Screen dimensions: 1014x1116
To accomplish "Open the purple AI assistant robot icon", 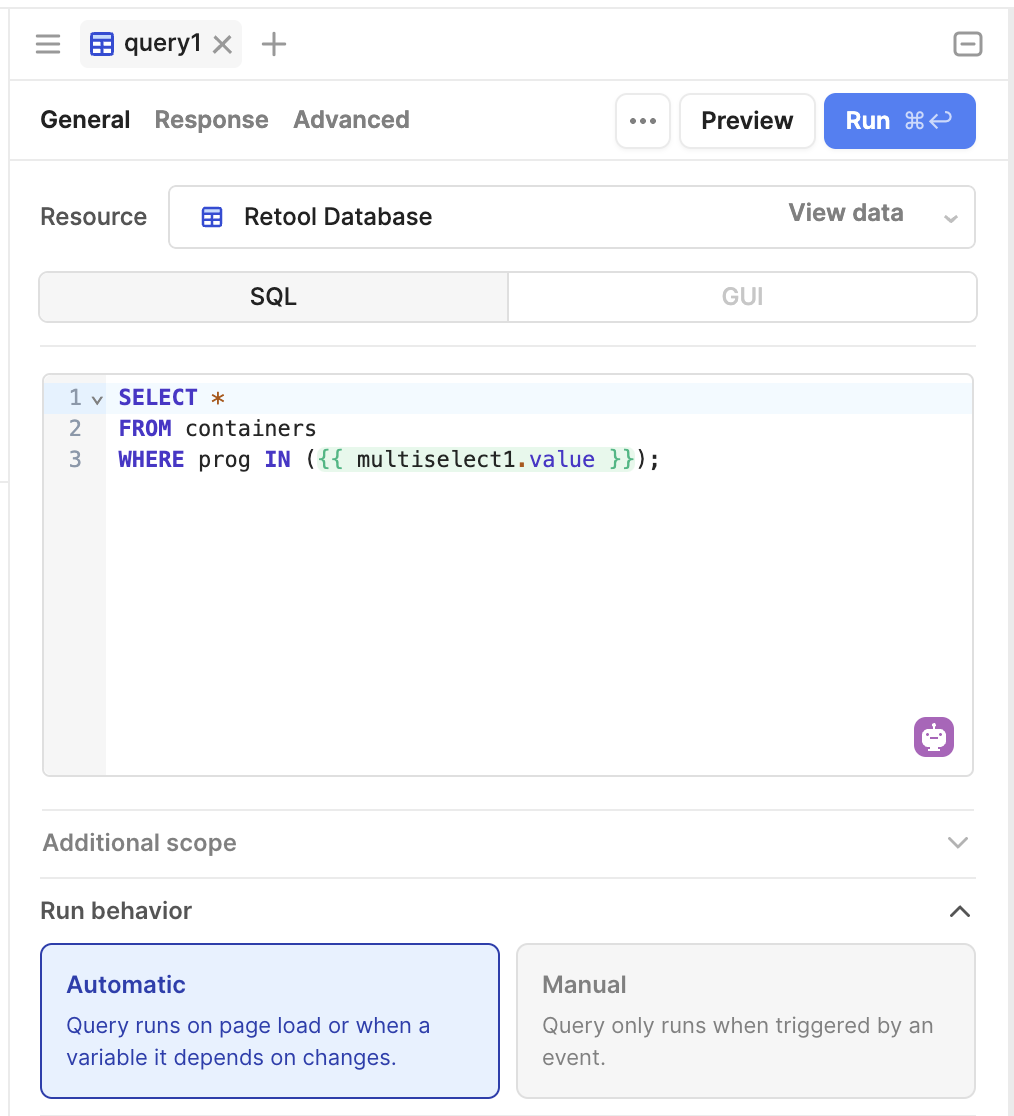I will [x=934, y=737].
